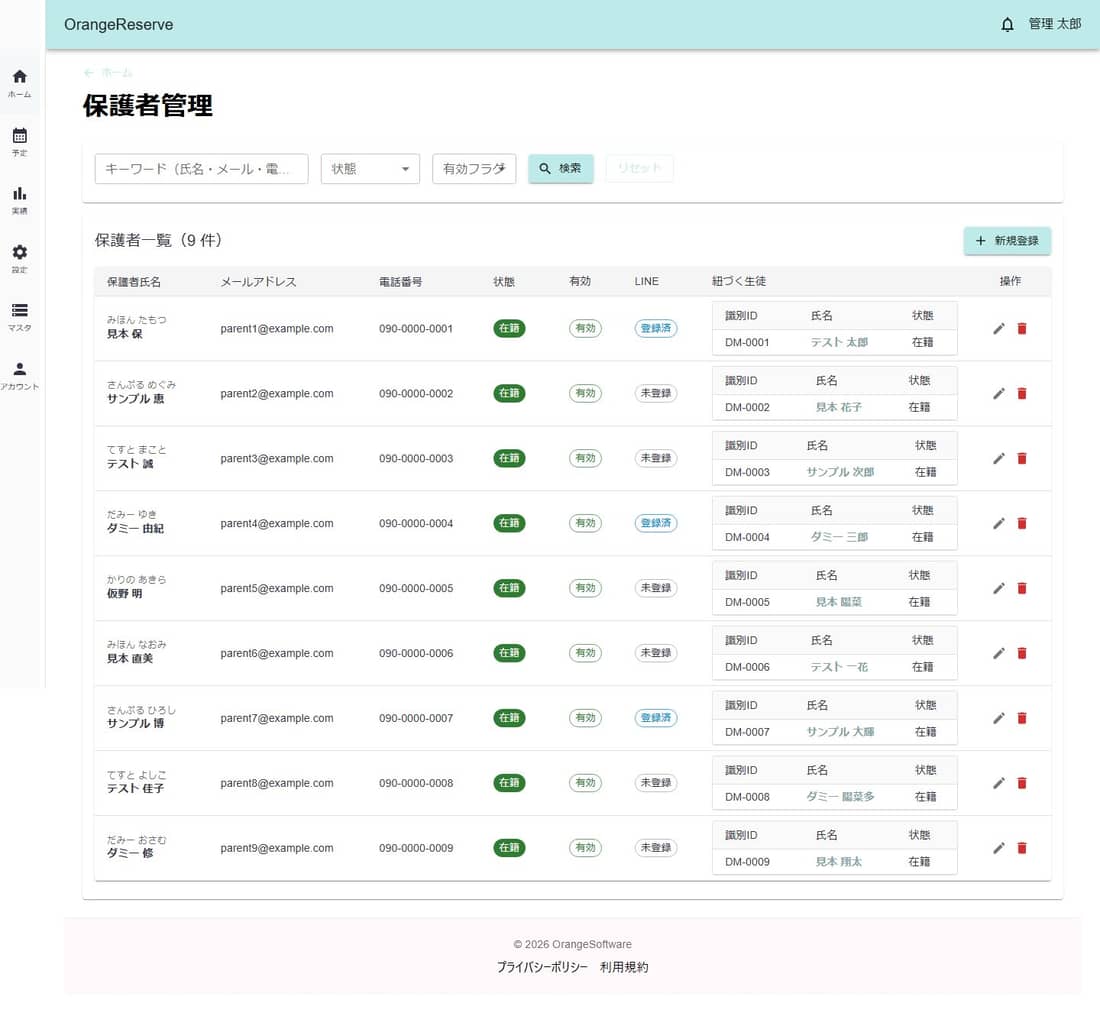
Task: Open student link サンプル 大輝
Action: (840, 732)
